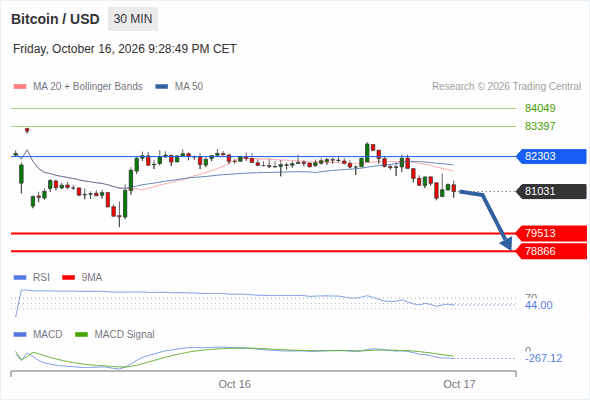Click the MA 50 legend label
The width and height of the screenshot is (590, 400).
coord(189,87)
